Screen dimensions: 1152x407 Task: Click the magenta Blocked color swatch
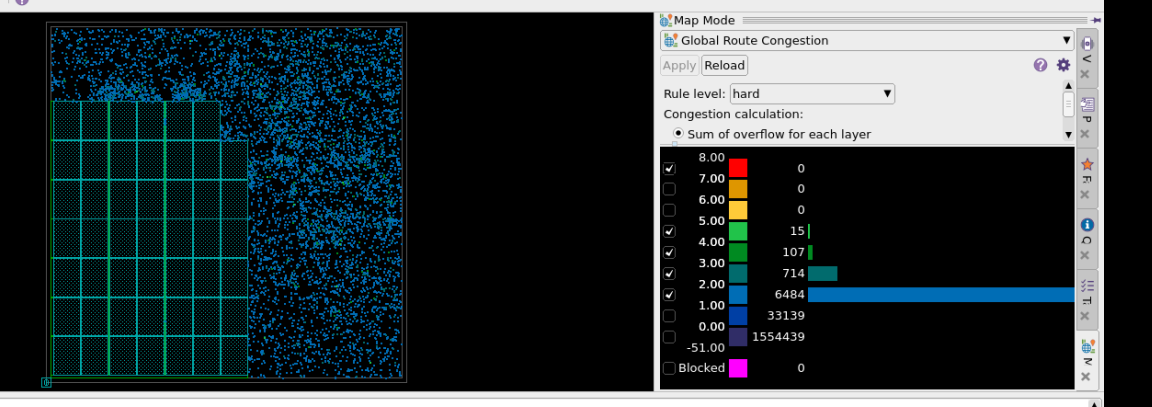[x=738, y=368]
